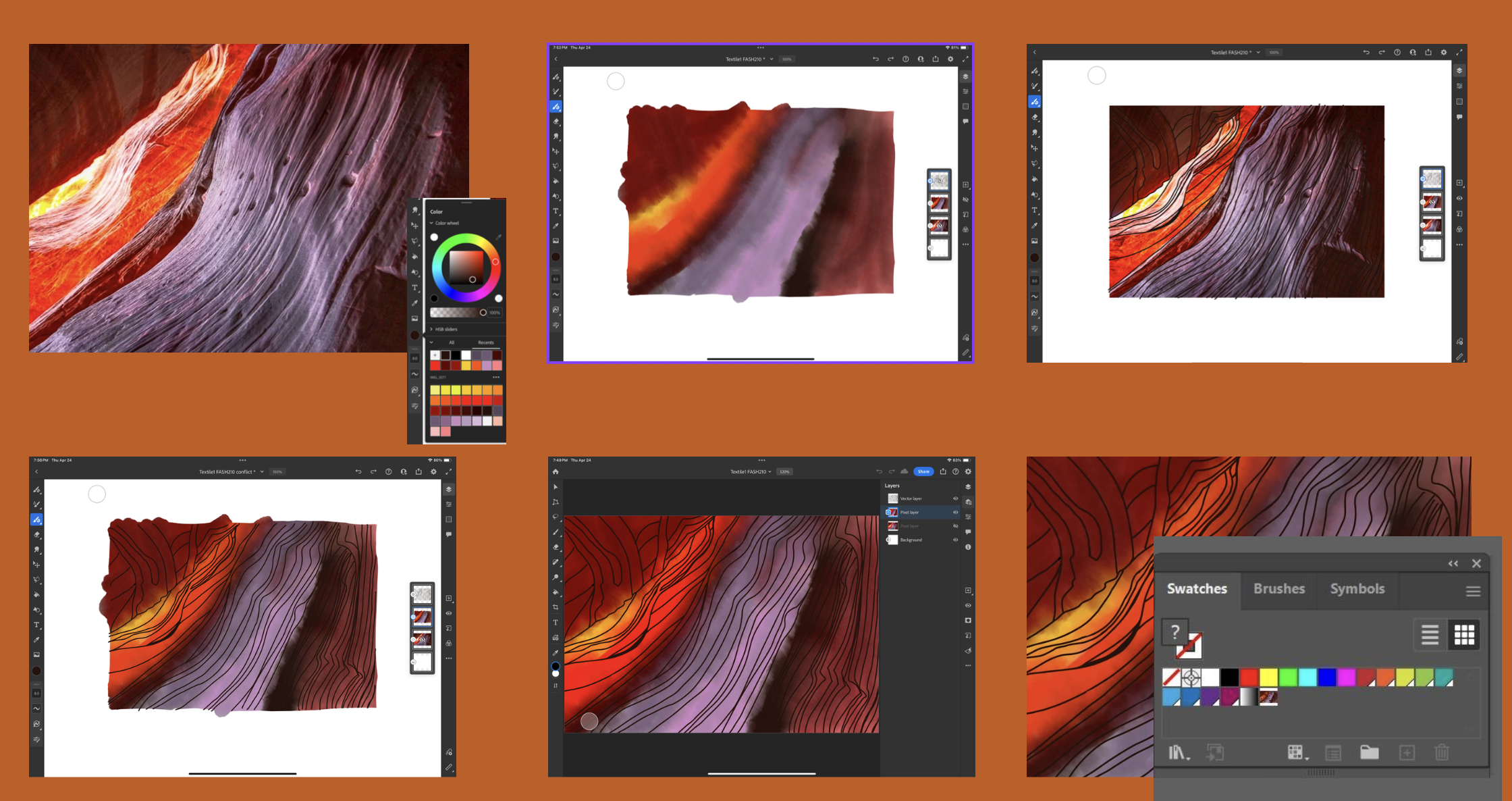Screen dimensions: 1512x801
Task: Collapse the Color wheel section
Action: (x=432, y=223)
